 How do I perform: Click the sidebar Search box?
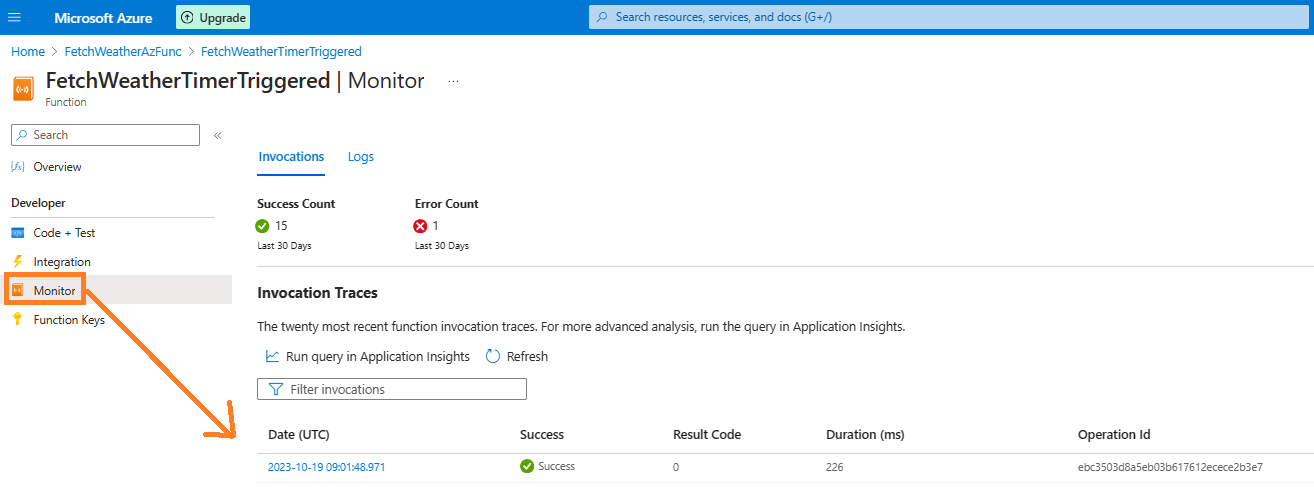(105, 135)
